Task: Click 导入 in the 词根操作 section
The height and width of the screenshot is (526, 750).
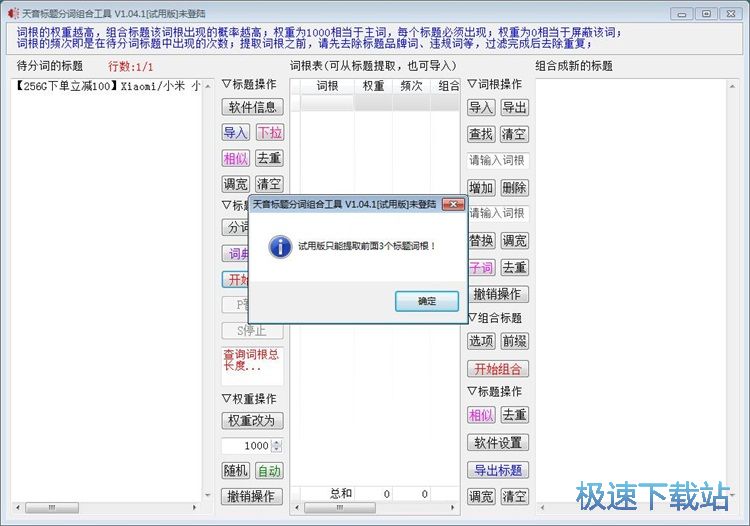Action: click(x=481, y=107)
